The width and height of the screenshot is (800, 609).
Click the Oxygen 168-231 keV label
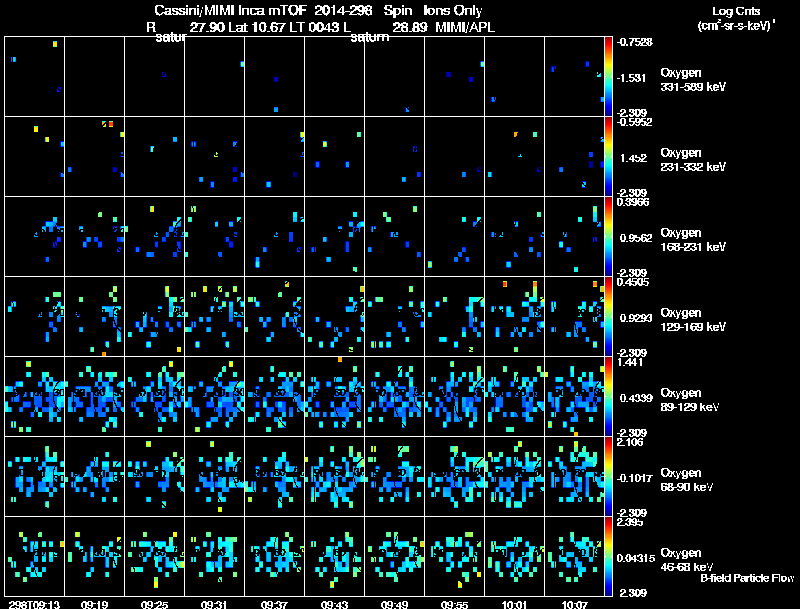click(692, 239)
